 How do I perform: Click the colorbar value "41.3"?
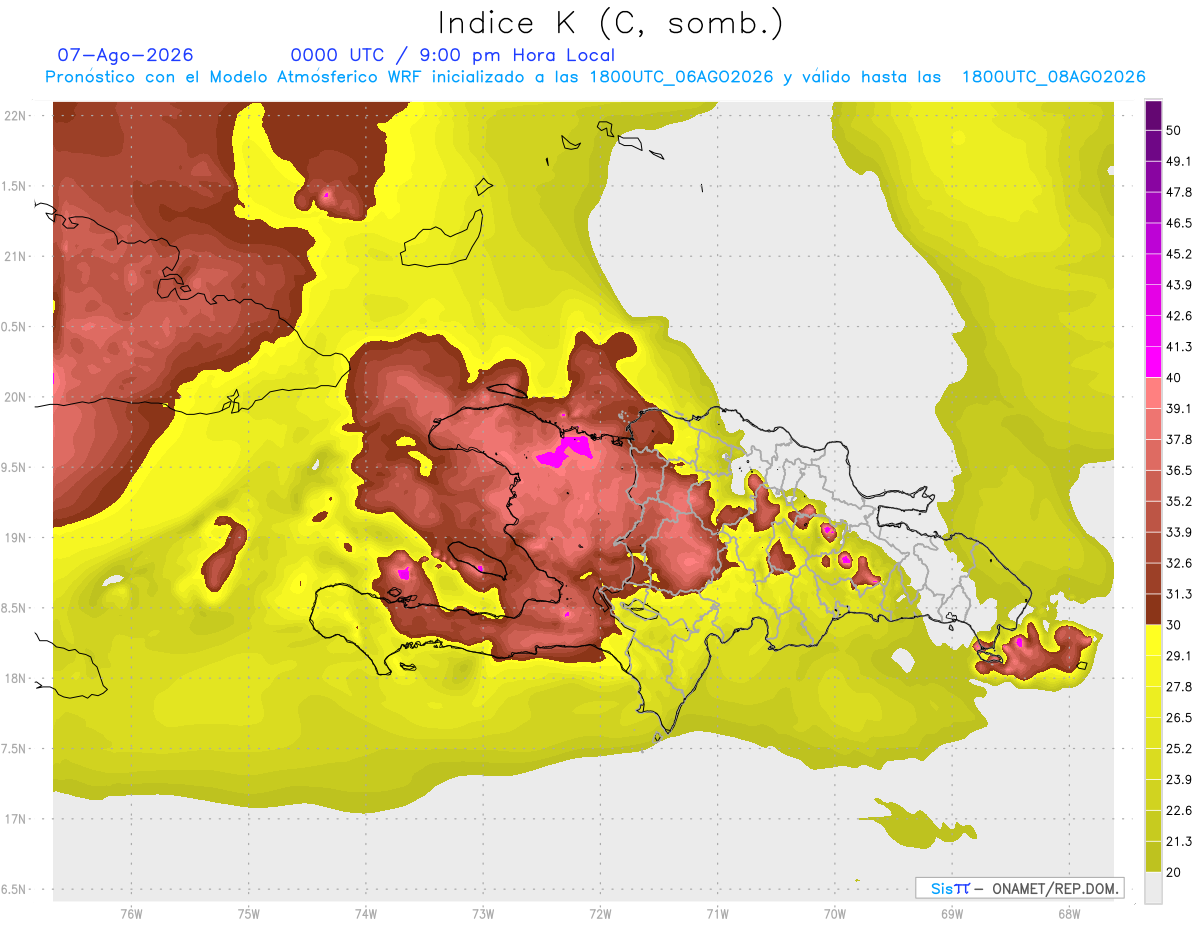pos(1179,347)
